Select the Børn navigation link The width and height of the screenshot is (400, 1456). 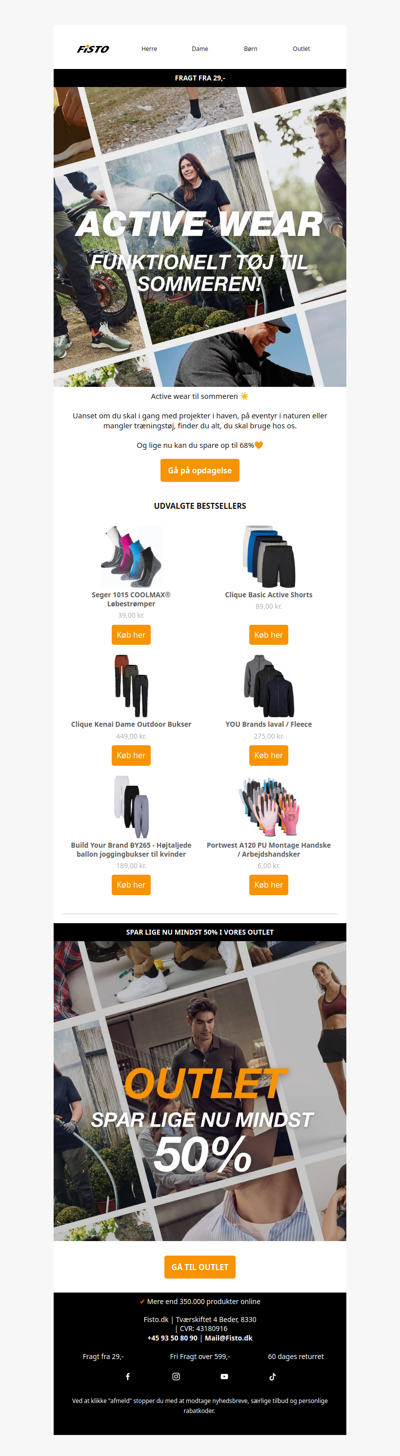(x=250, y=48)
